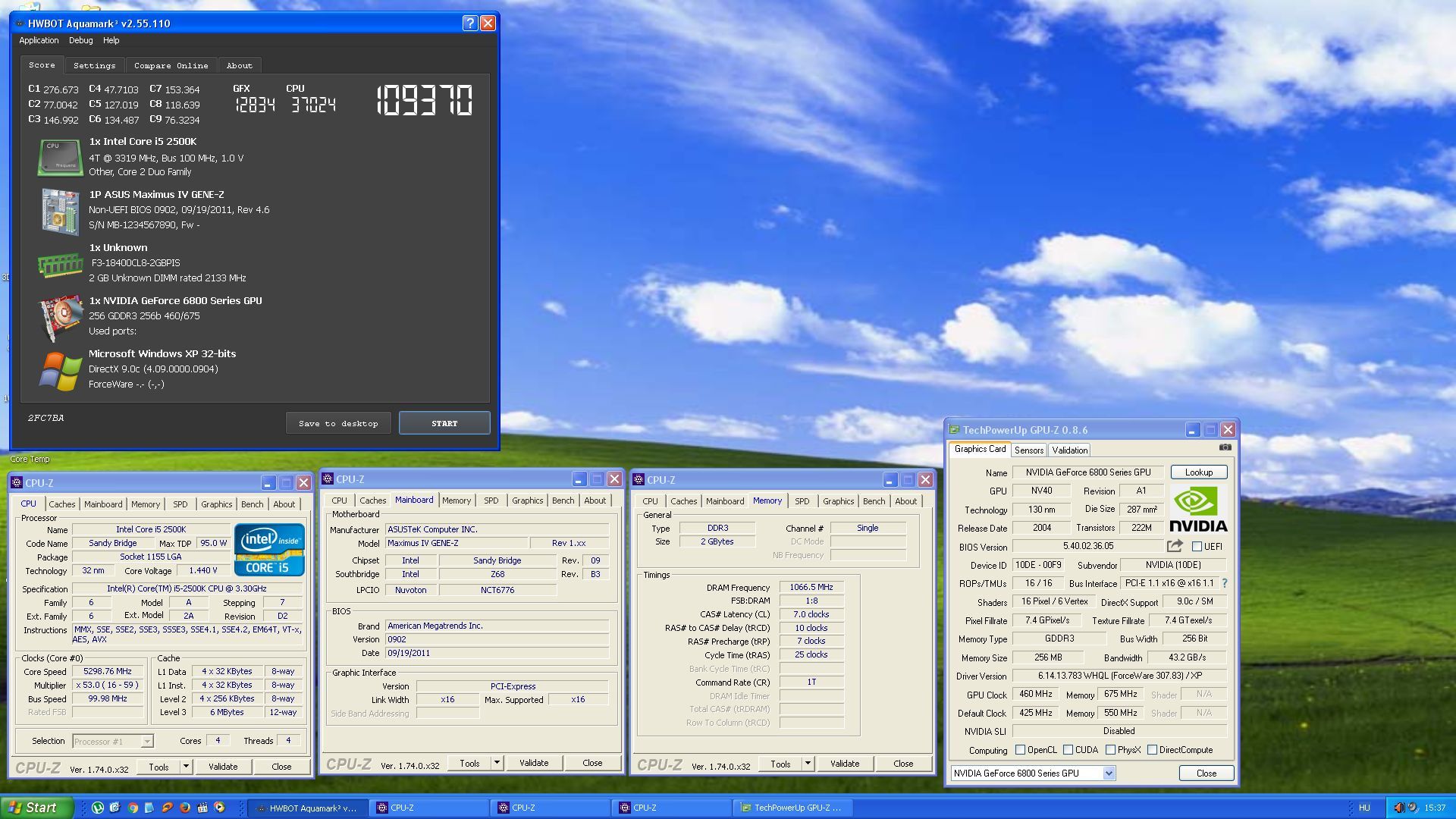Open the Debug menu in Aquamark

click(x=81, y=41)
